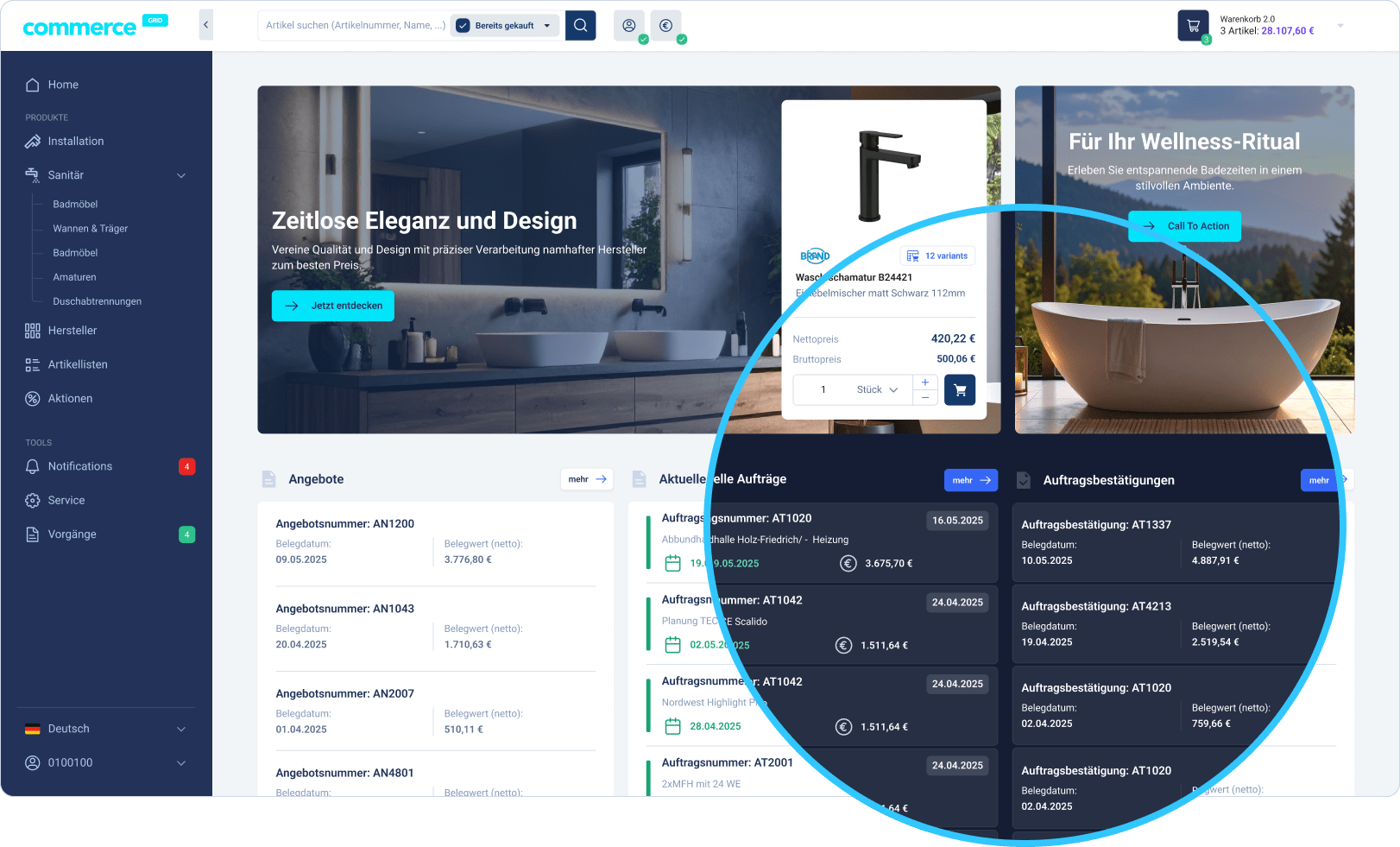Open Wannen & Träger submenu item
Screen dimensions: 1400x847
[x=91, y=229]
